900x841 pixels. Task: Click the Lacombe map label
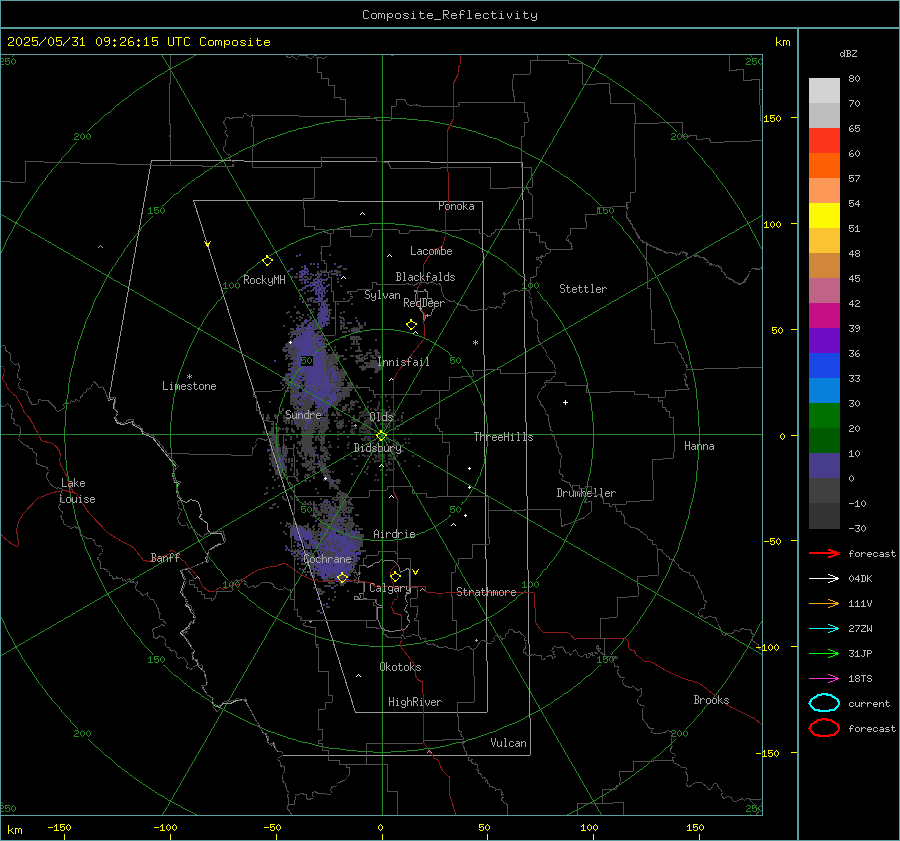click(431, 251)
